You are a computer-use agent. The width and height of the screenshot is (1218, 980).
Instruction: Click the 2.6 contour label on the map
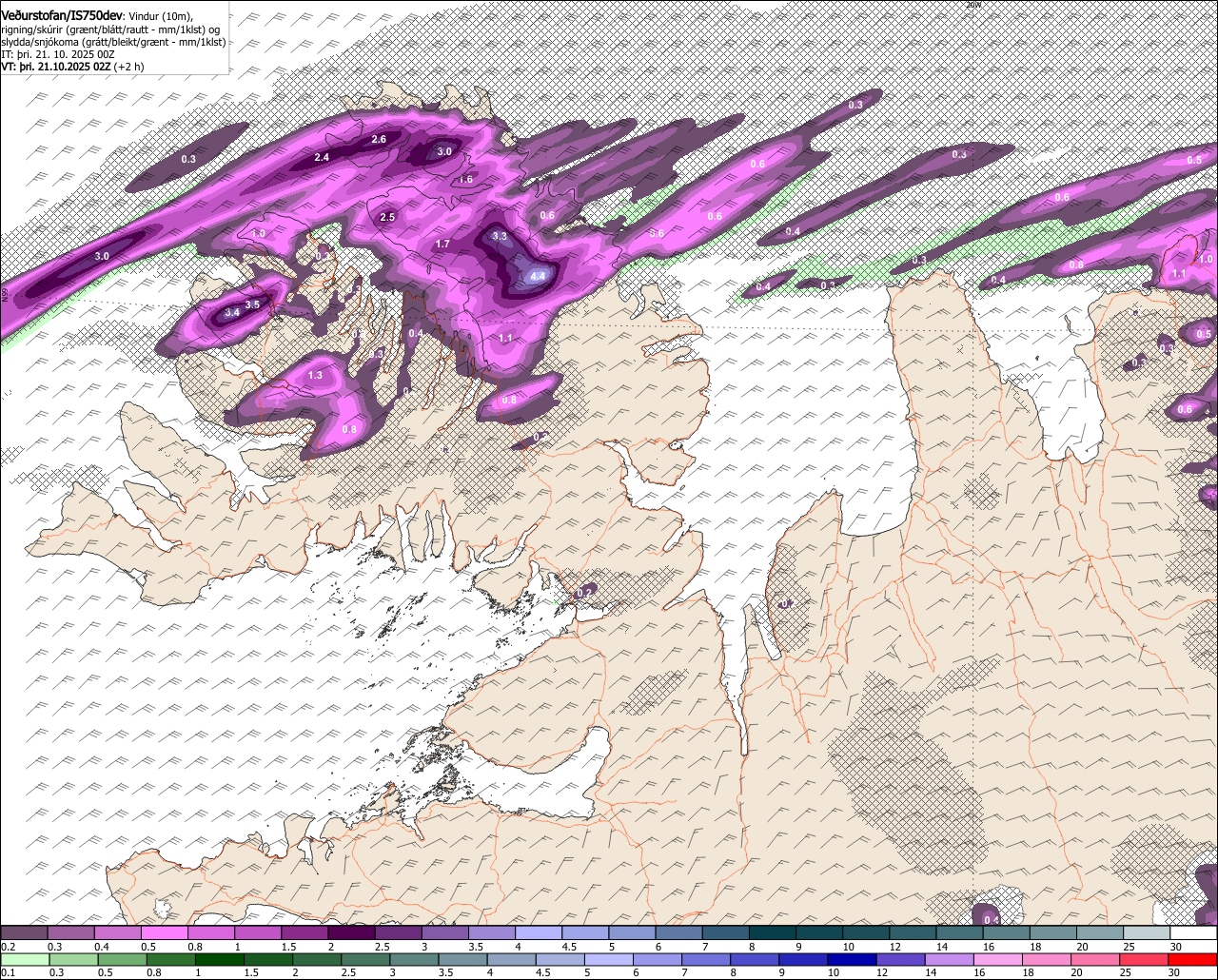click(379, 139)
